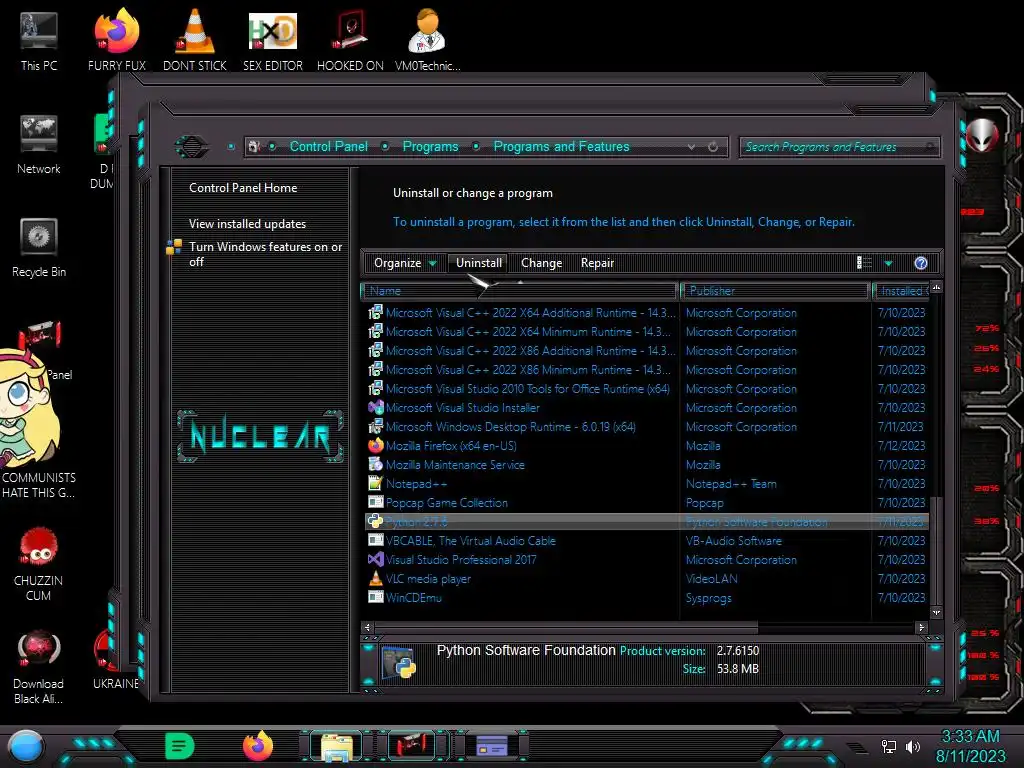The image size is (1024, 768).
Task: Select Mozilla Firefox (x64 en-US) row
Action: pyautogui.click(x=647, y=445)
